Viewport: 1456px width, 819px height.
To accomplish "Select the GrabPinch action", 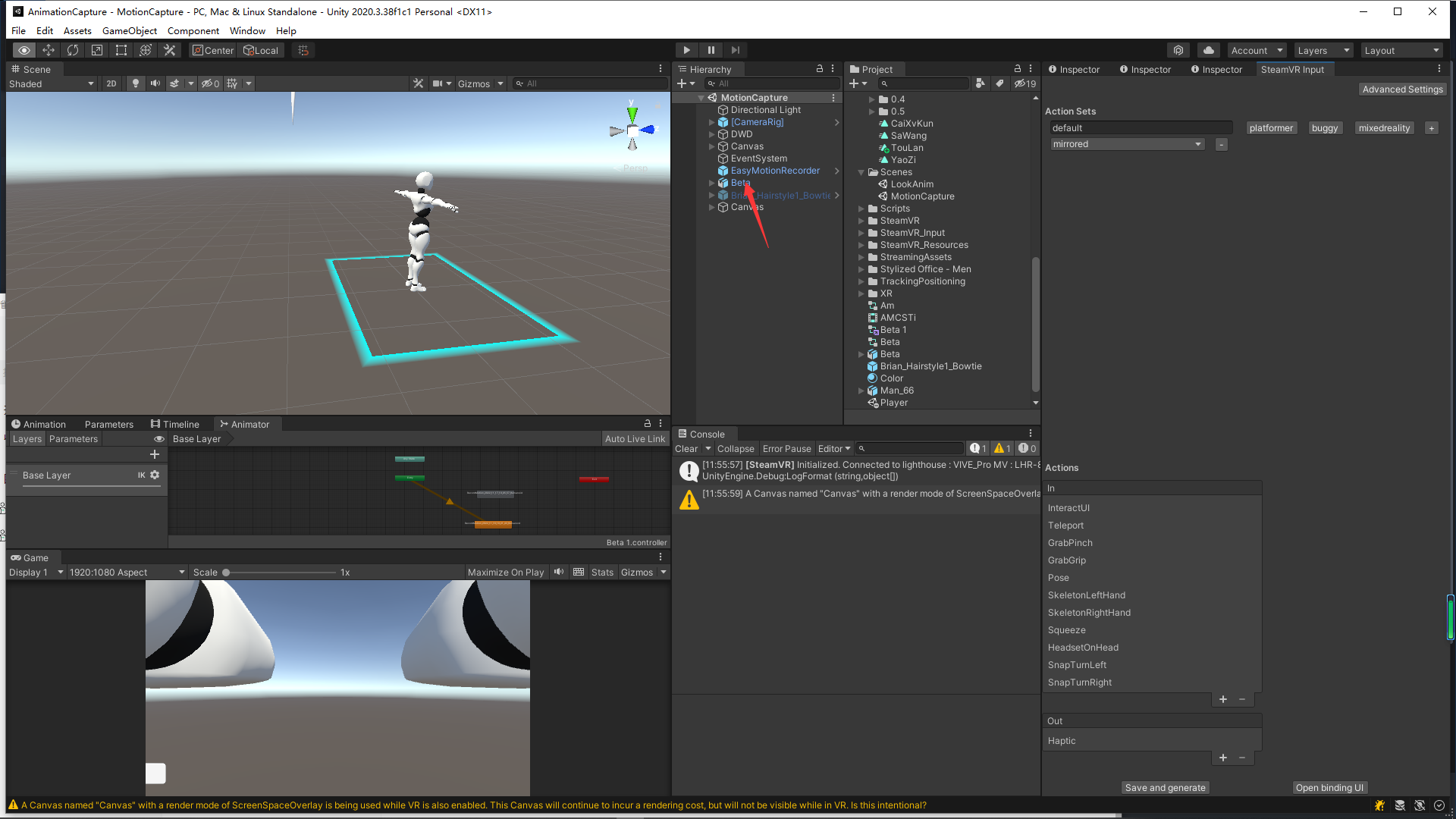I will pyautogui.click(x=1070, y=543).
